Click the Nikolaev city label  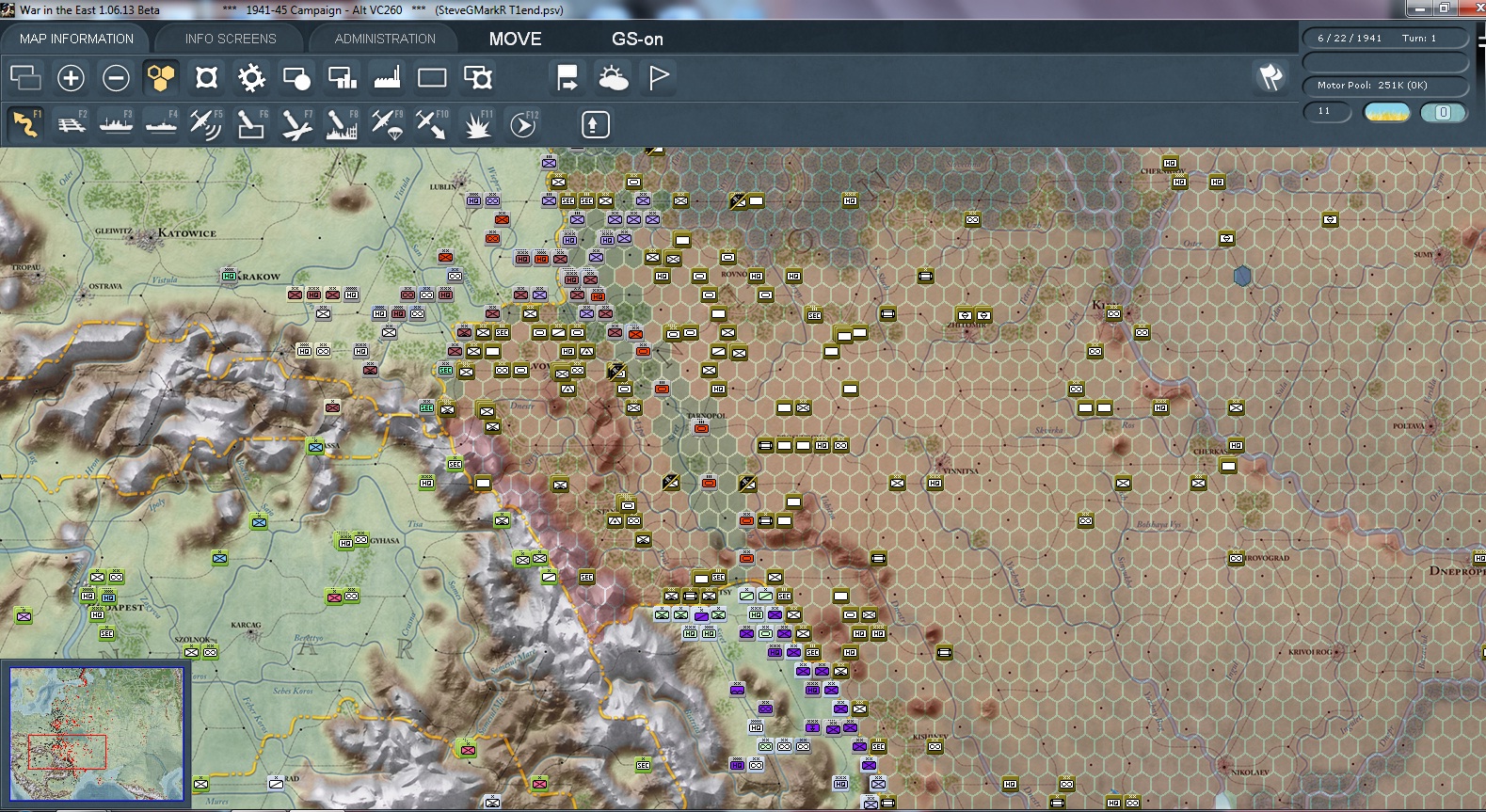tap(1250, 772)
